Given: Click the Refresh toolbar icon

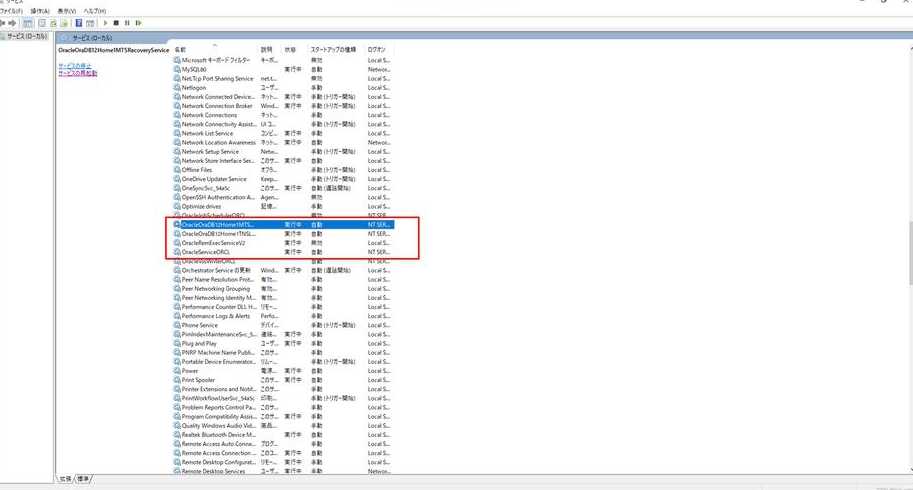Looking at the screenshot, I should coord(53,23).
